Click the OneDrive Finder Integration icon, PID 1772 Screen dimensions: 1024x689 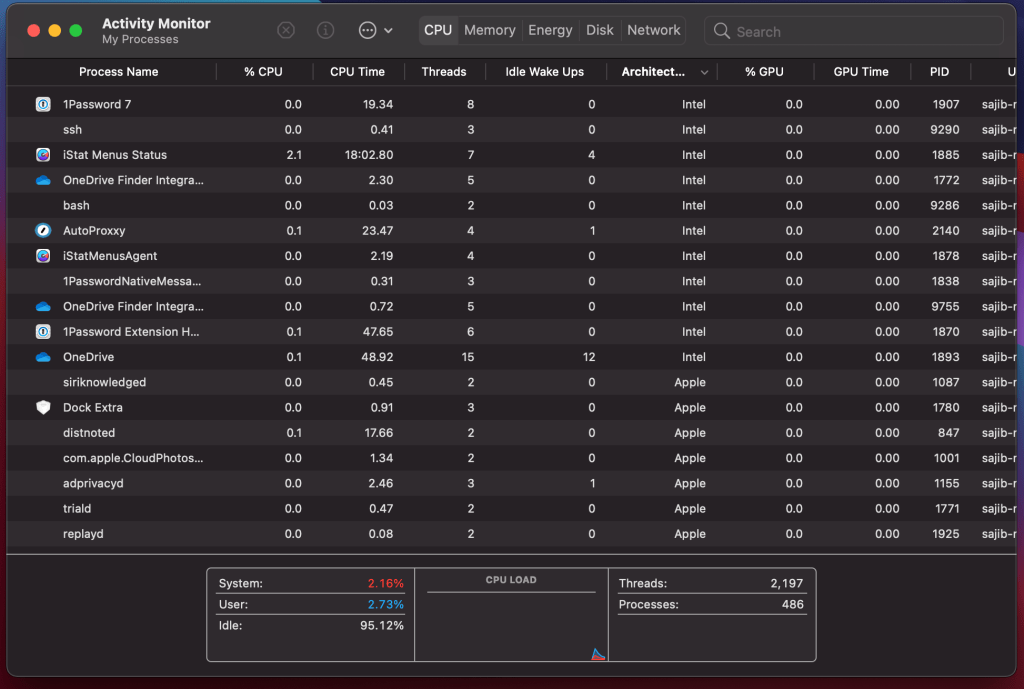pos(43,180)
